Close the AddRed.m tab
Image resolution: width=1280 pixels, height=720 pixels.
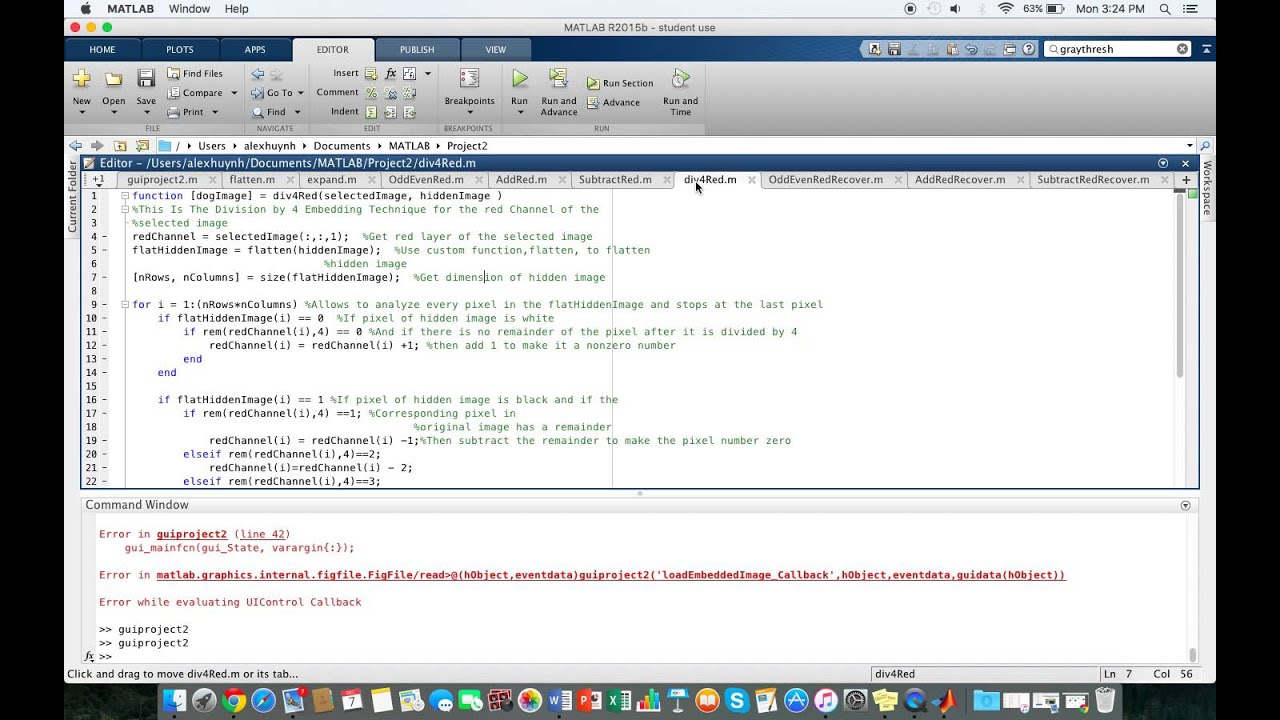[562, 180]
